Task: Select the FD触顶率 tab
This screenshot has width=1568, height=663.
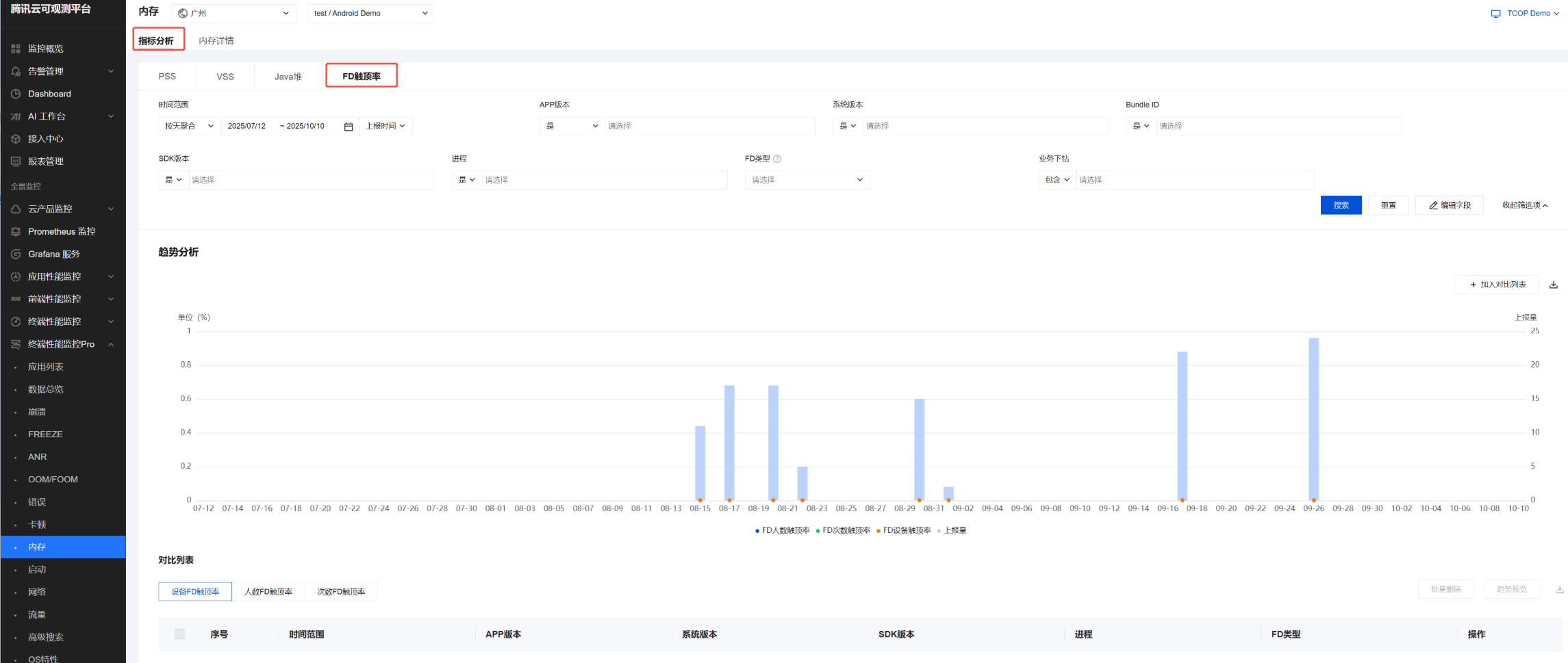Action: (x=362, y=77)
